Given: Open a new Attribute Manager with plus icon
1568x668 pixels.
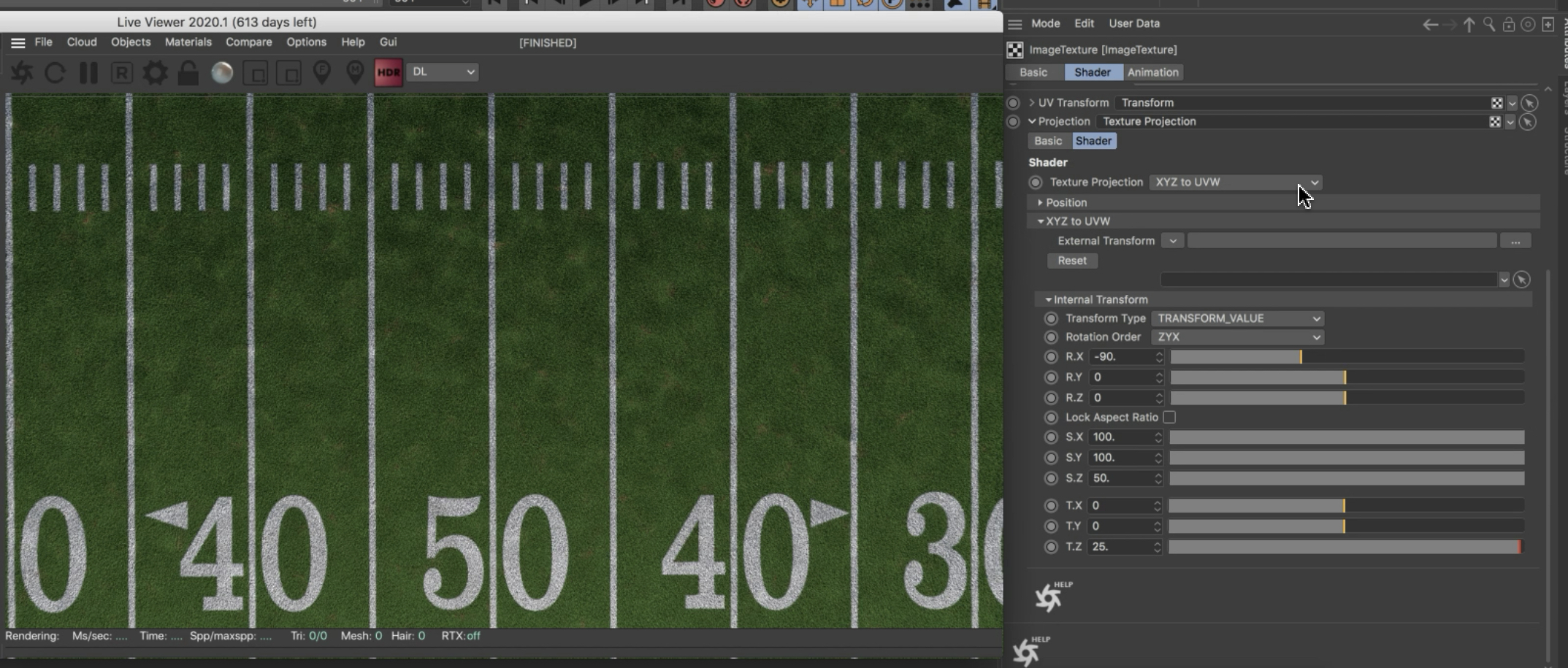Looking at the screenshot, I should pos(1548,25).
